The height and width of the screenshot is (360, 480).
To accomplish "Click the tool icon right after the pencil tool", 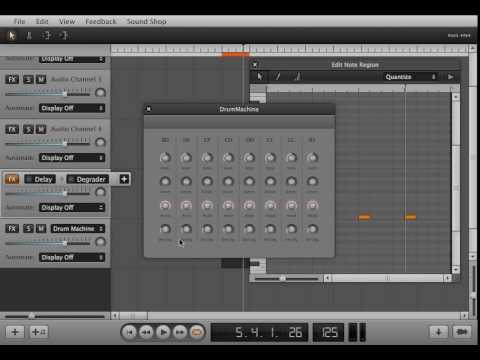I will point(47,35).
